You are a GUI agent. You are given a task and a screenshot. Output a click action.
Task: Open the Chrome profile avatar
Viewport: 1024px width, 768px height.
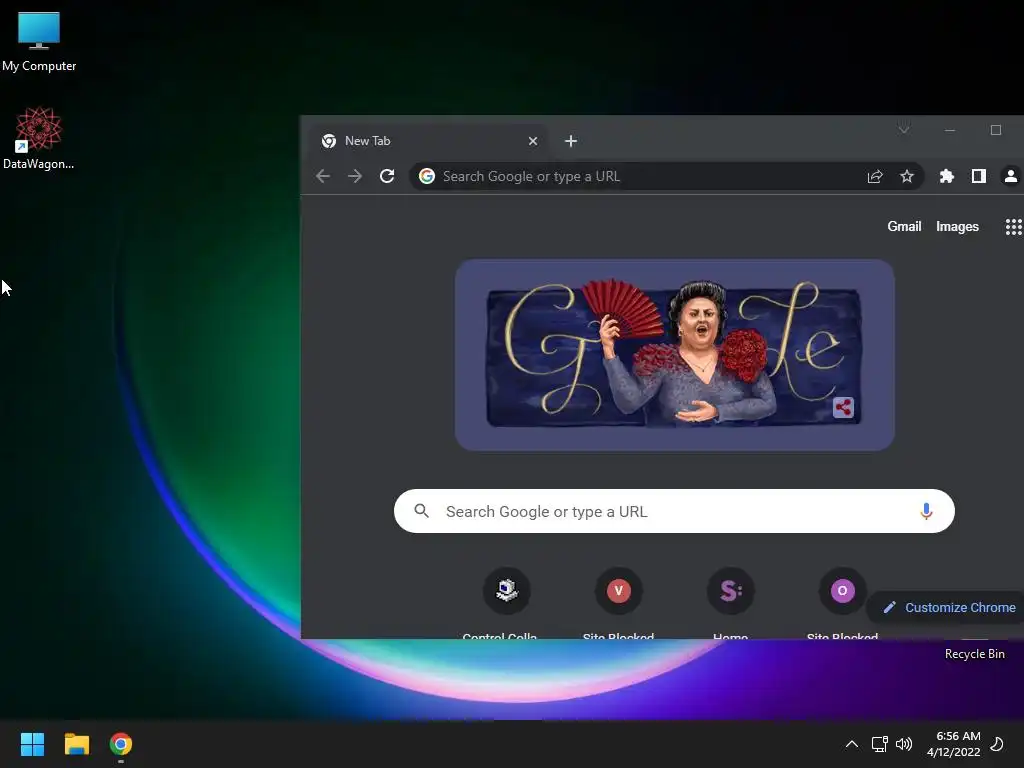coord(1011,176)
